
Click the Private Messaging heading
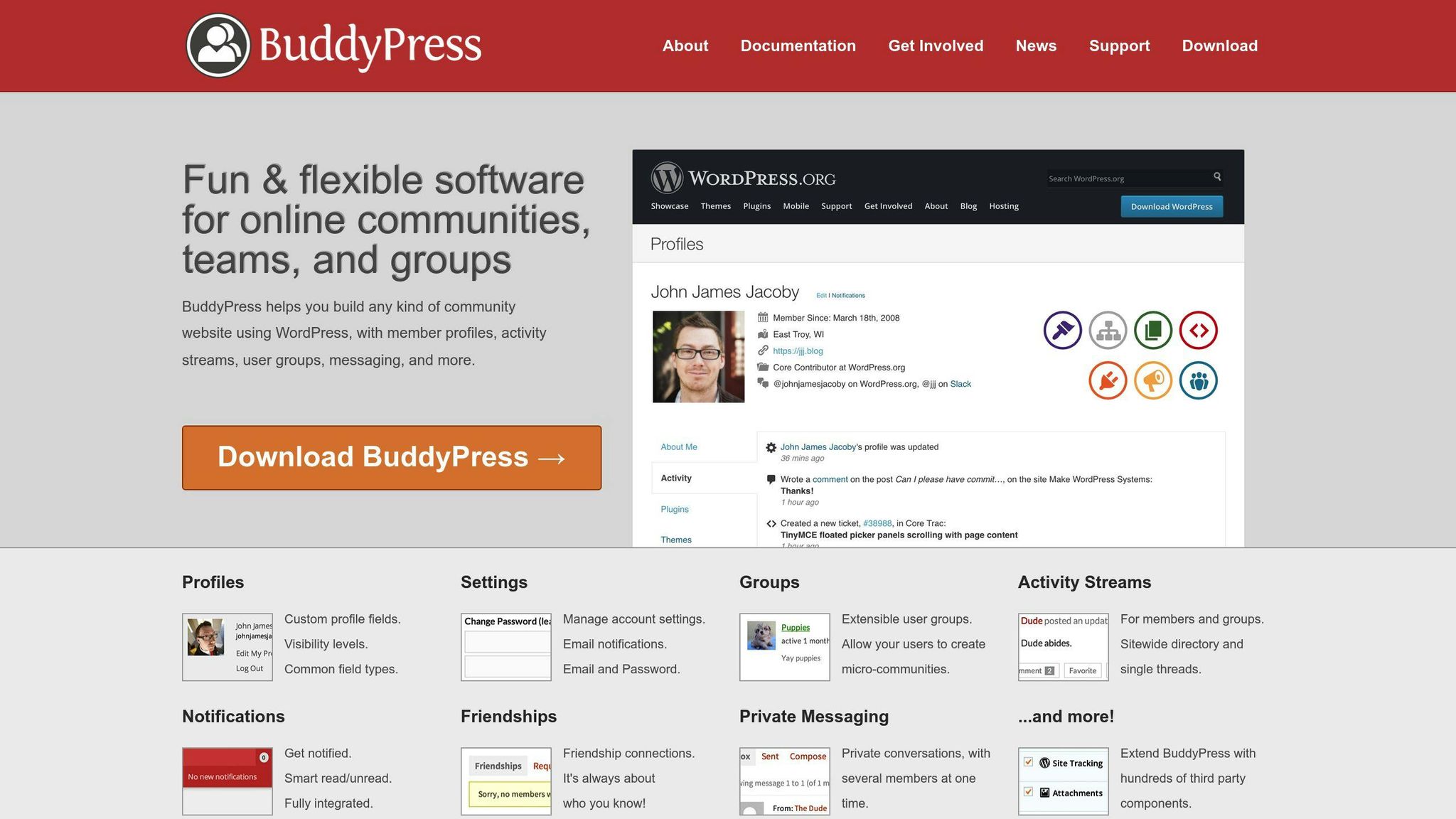[x=814, y=717]
